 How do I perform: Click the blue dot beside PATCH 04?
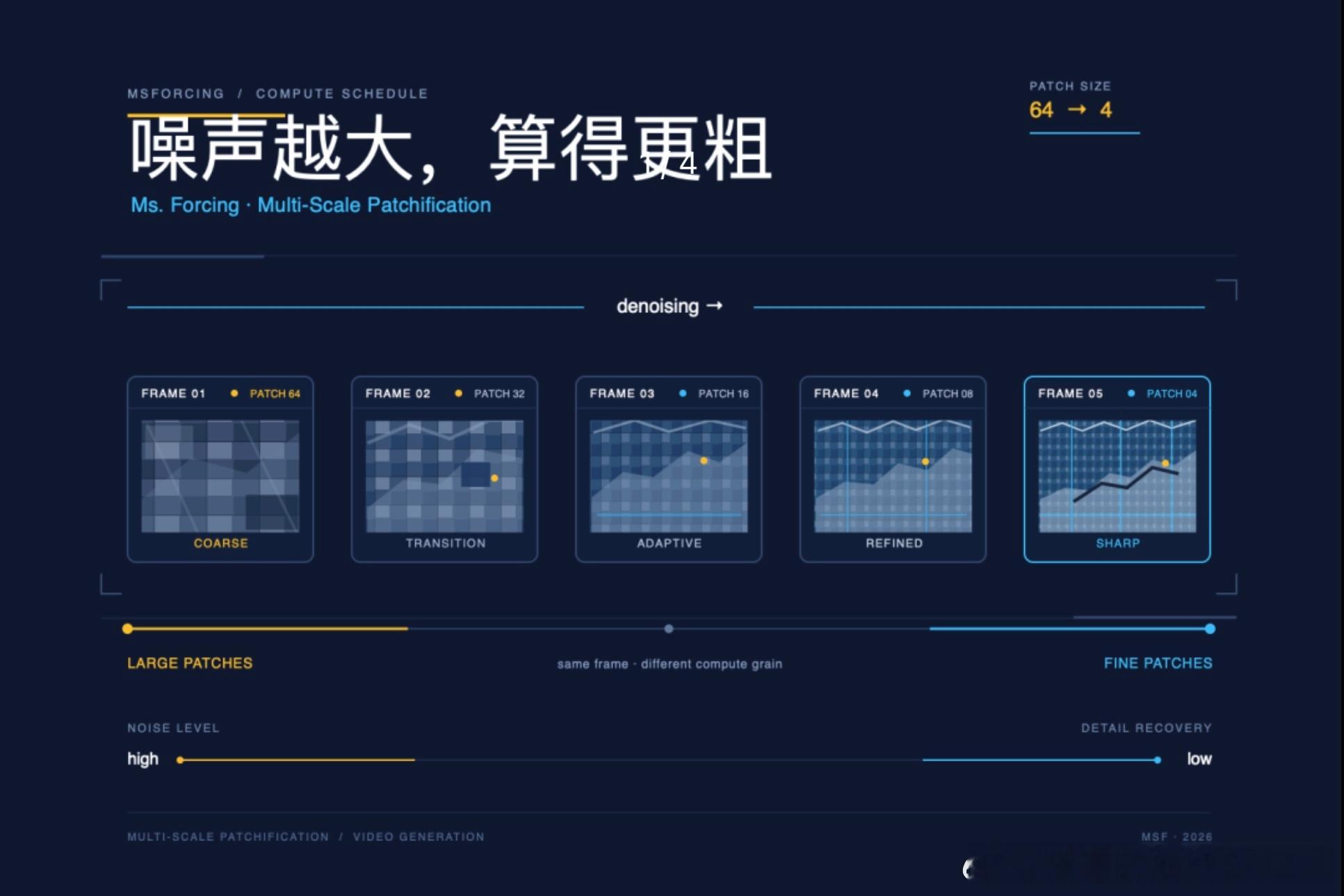[x=1131, y=393]
